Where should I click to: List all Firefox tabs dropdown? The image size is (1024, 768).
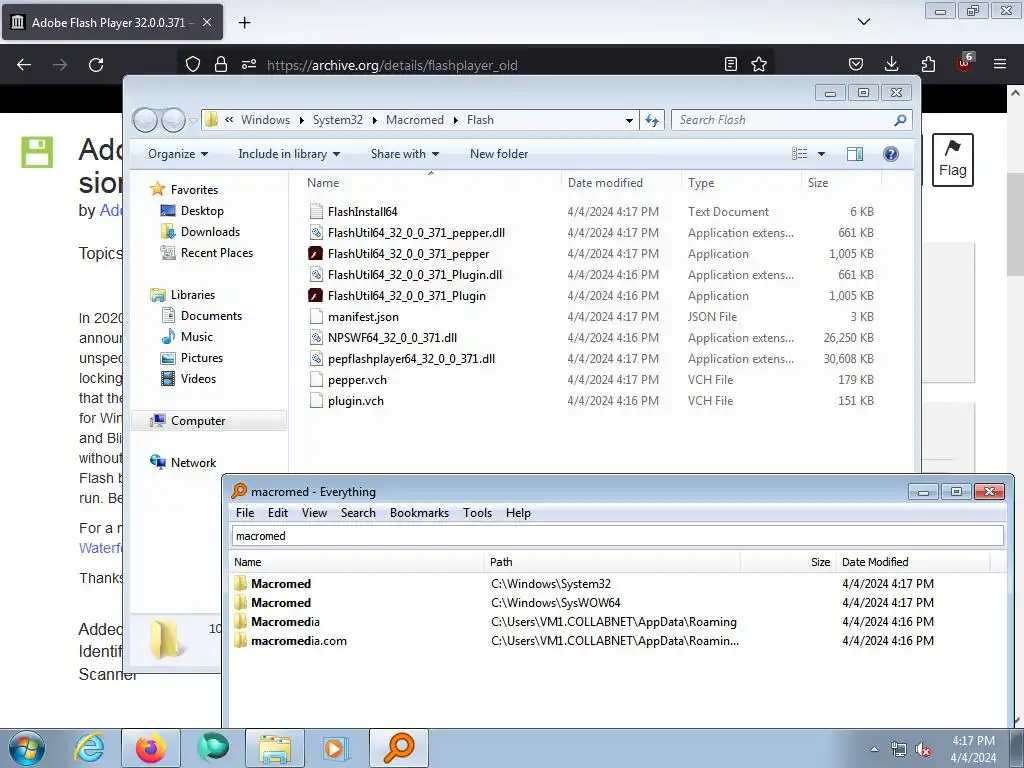[863, 22]
